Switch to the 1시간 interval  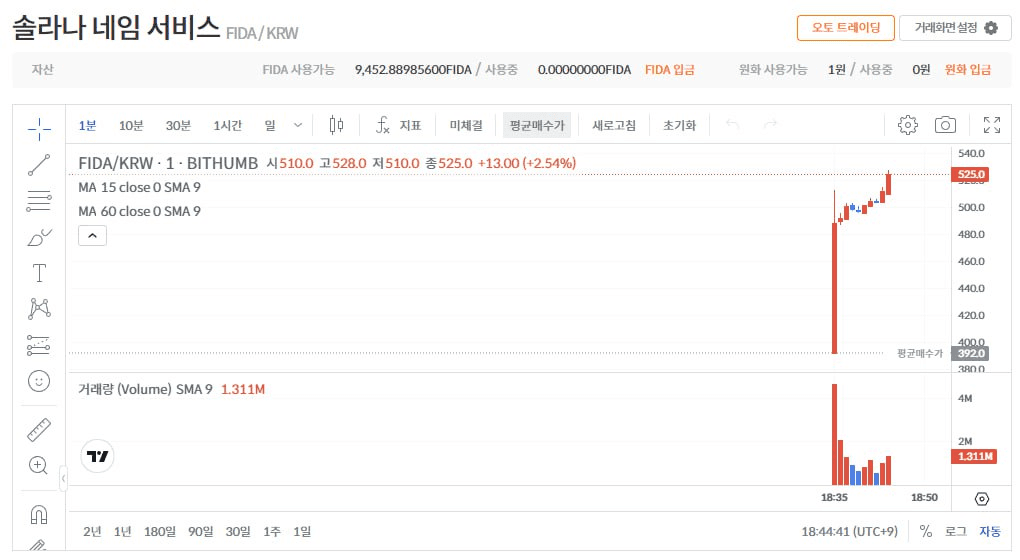click(x=227, y=125)
